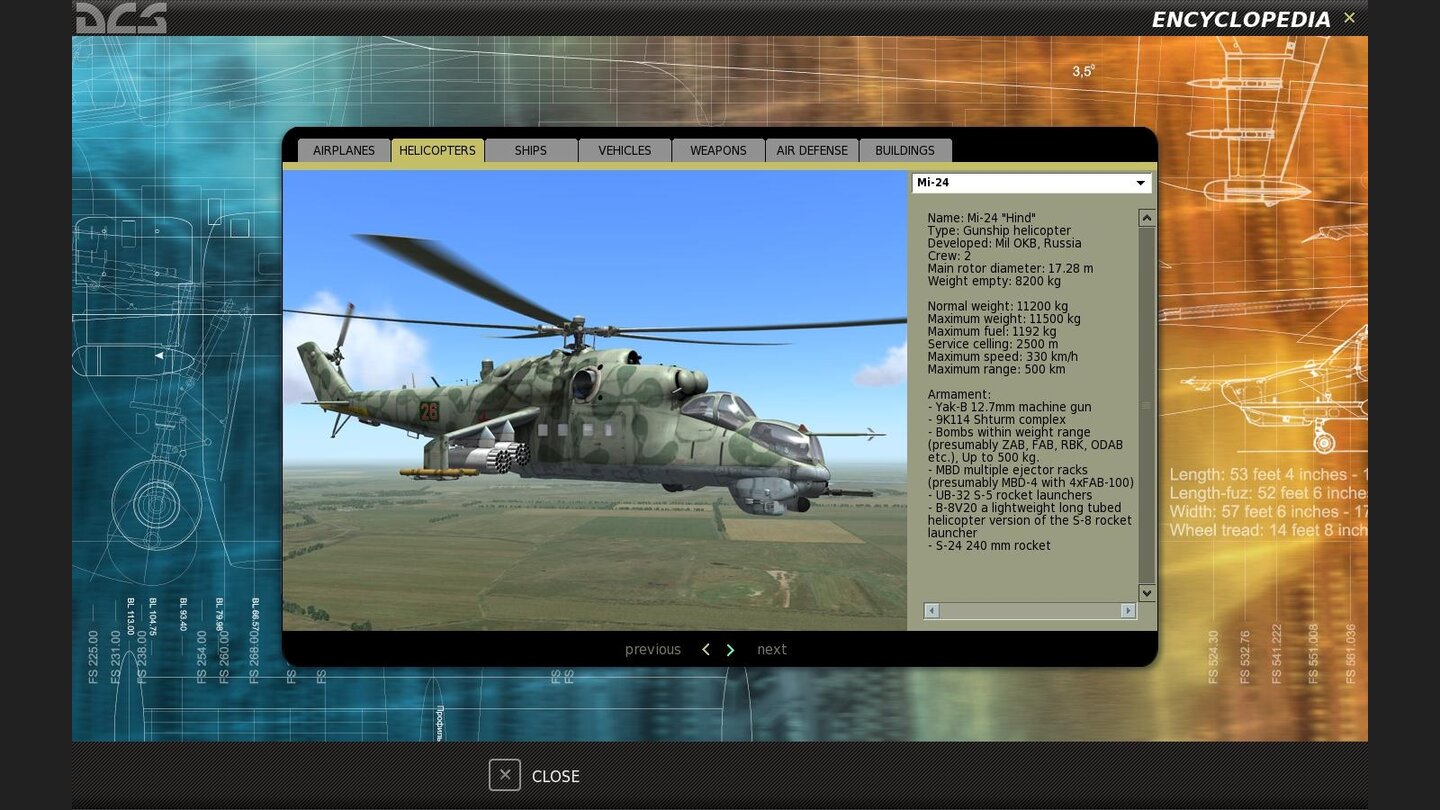Click the 'previous' text label
The image size is (1440, 810).
pyautogui.click(x=653, y=650)
